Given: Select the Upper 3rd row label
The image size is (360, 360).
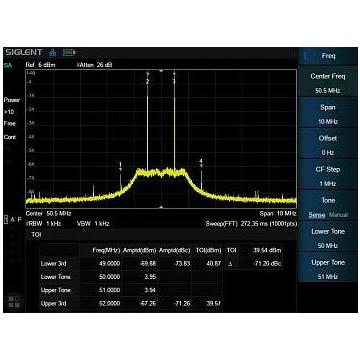Looking at the screenshot, I should point(53,303).
